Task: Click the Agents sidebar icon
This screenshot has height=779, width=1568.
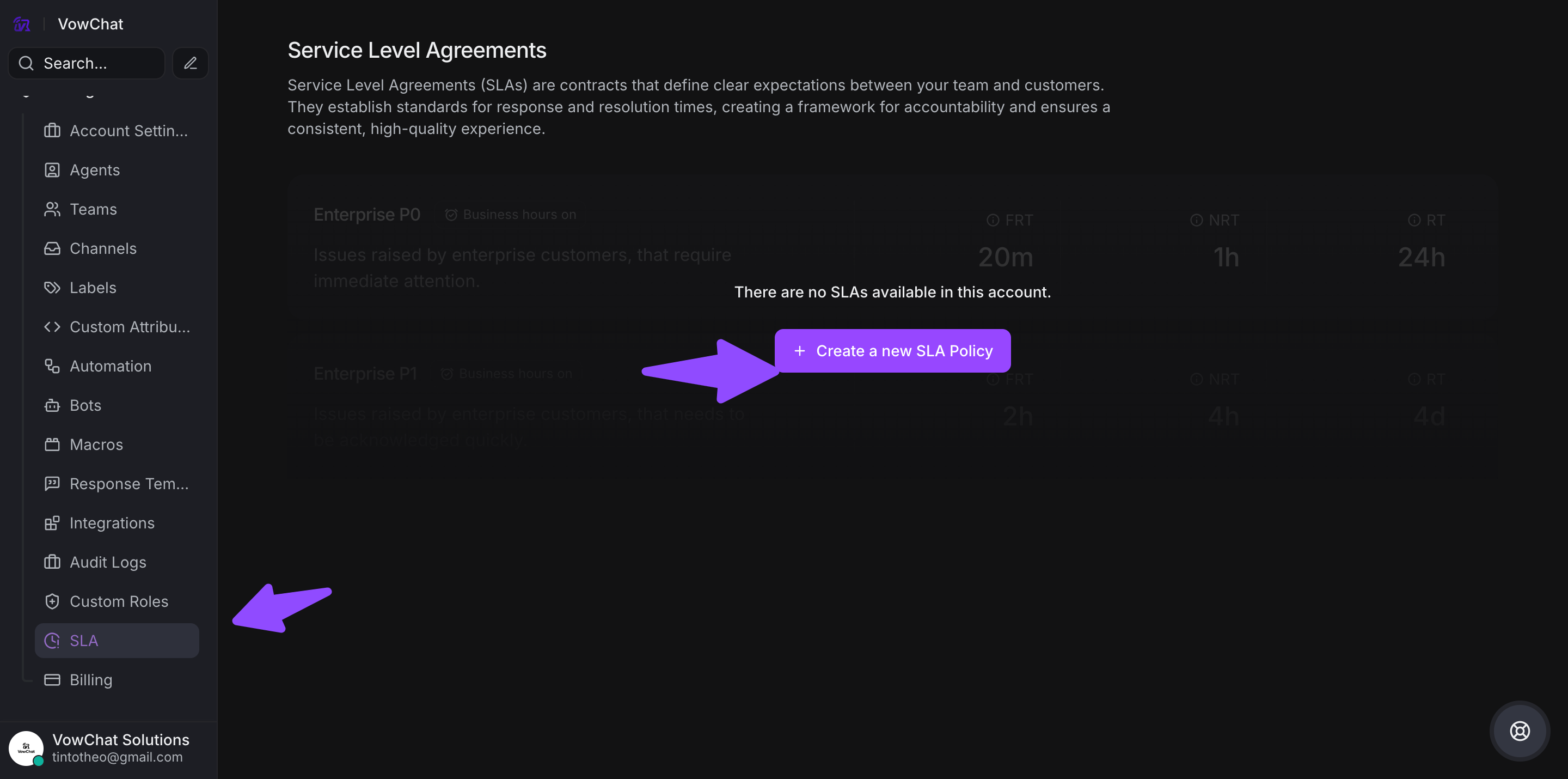Action: tap(52, 170)
